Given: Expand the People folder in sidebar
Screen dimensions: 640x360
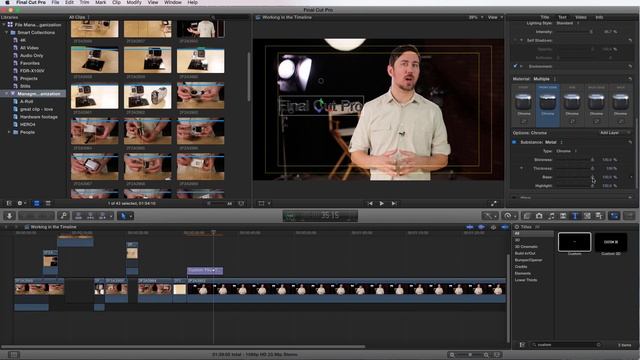Looking at the screenshot, I should coord(9,132).
